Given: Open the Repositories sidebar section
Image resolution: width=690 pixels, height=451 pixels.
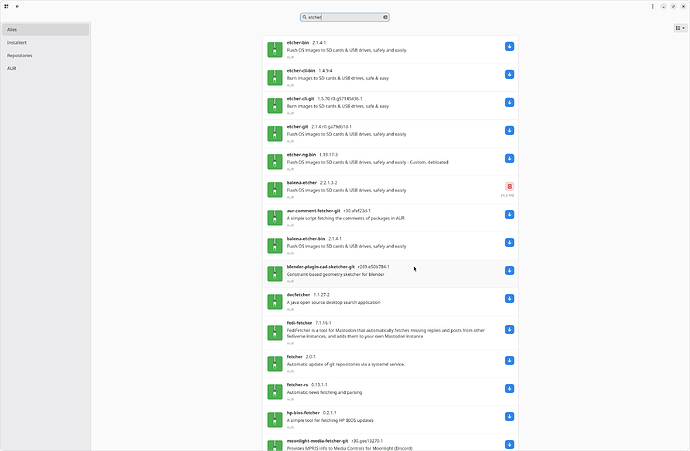Looking at the screenshot, I should (45, 56).
